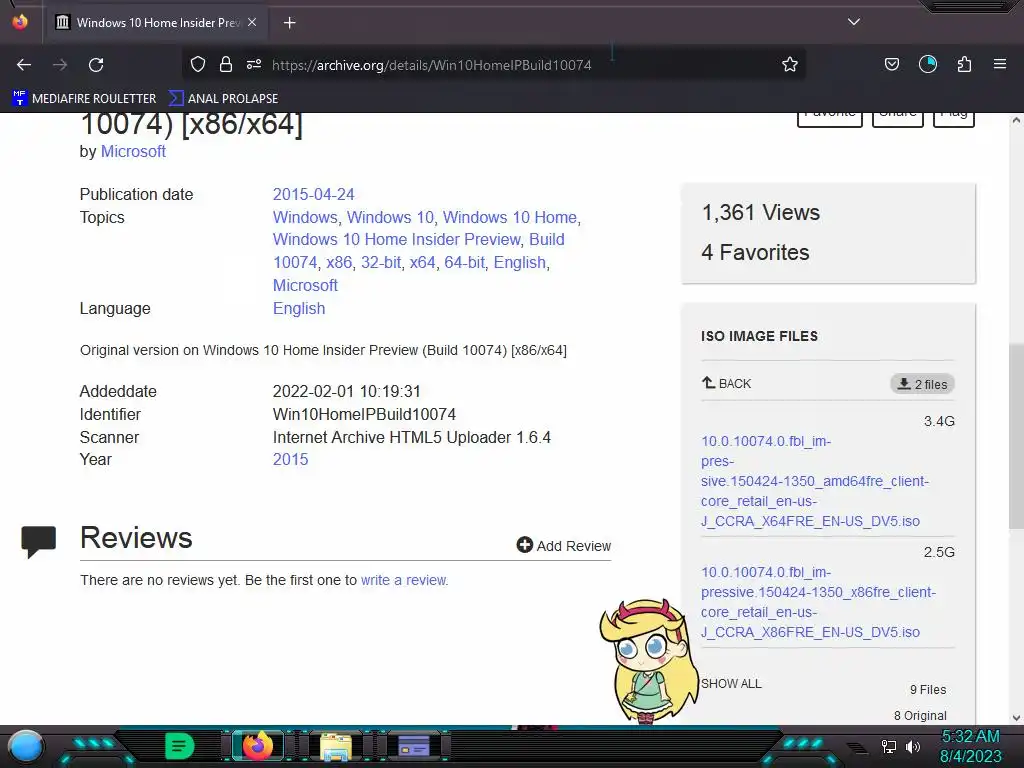Expand the list all tabs chevron
The image size is (1024, 768).
[x=854, y=22]
